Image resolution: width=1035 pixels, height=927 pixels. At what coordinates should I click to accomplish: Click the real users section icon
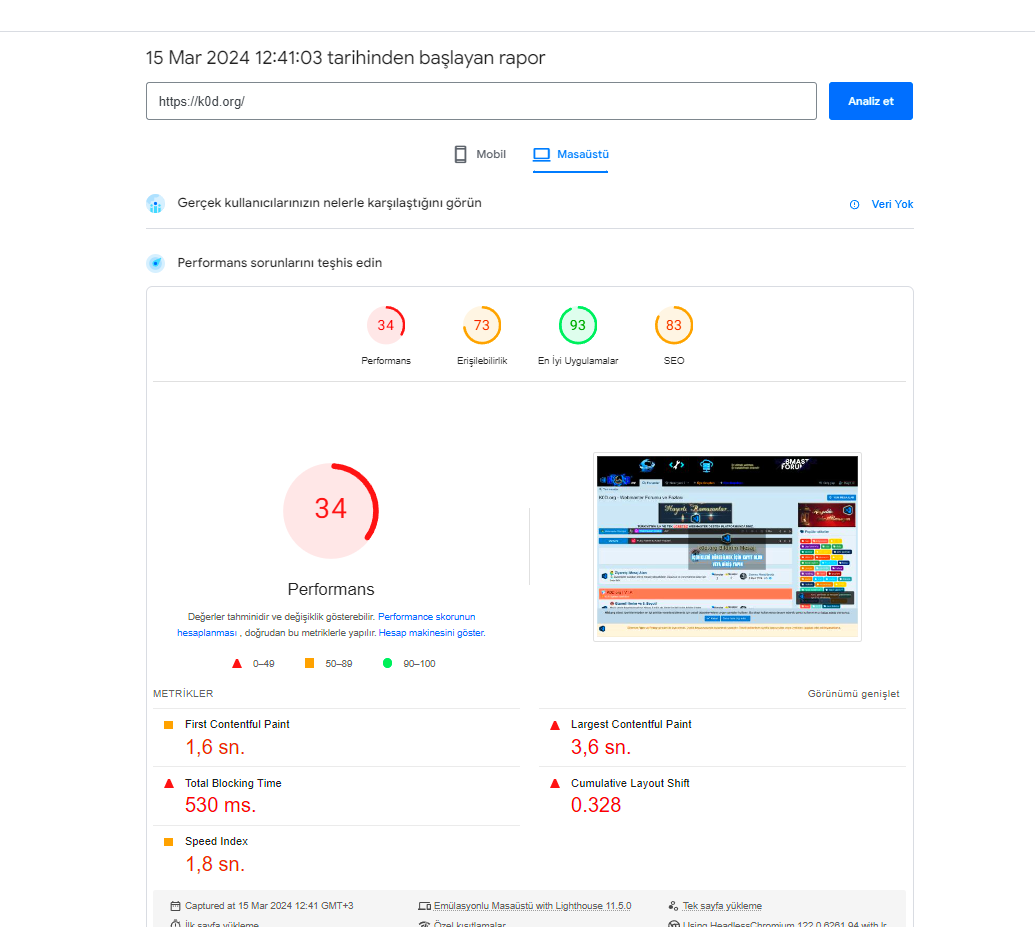click(x=156, y=204)
